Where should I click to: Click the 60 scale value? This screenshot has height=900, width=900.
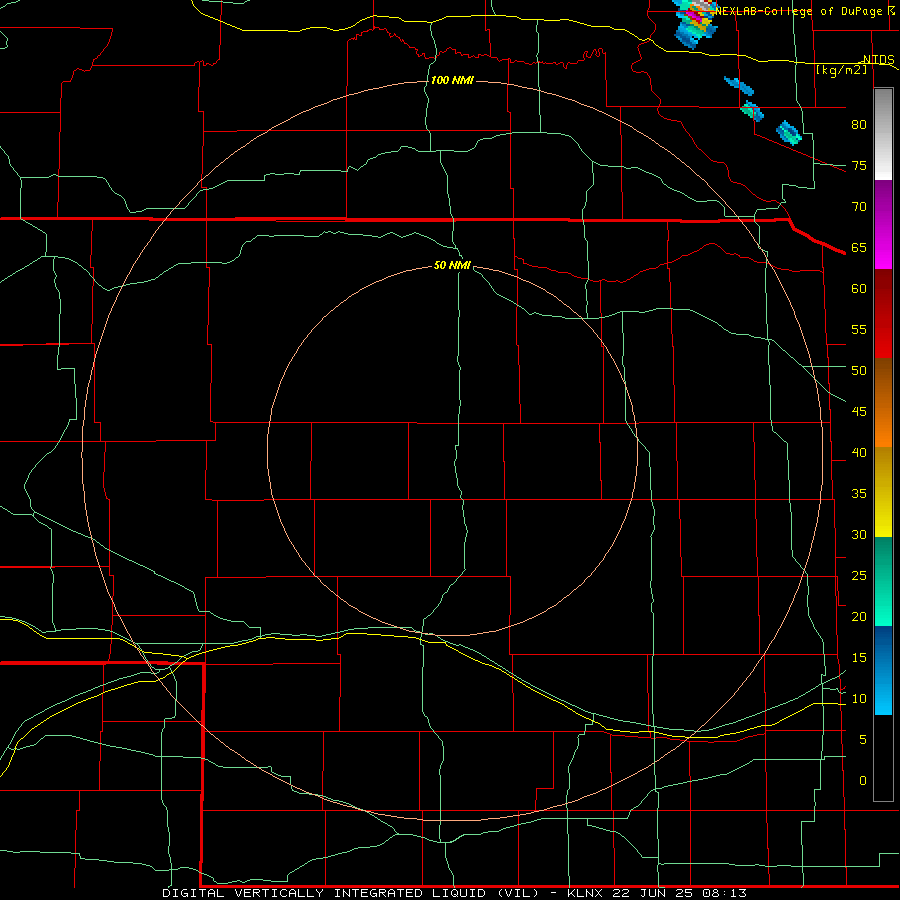(859, 289)
